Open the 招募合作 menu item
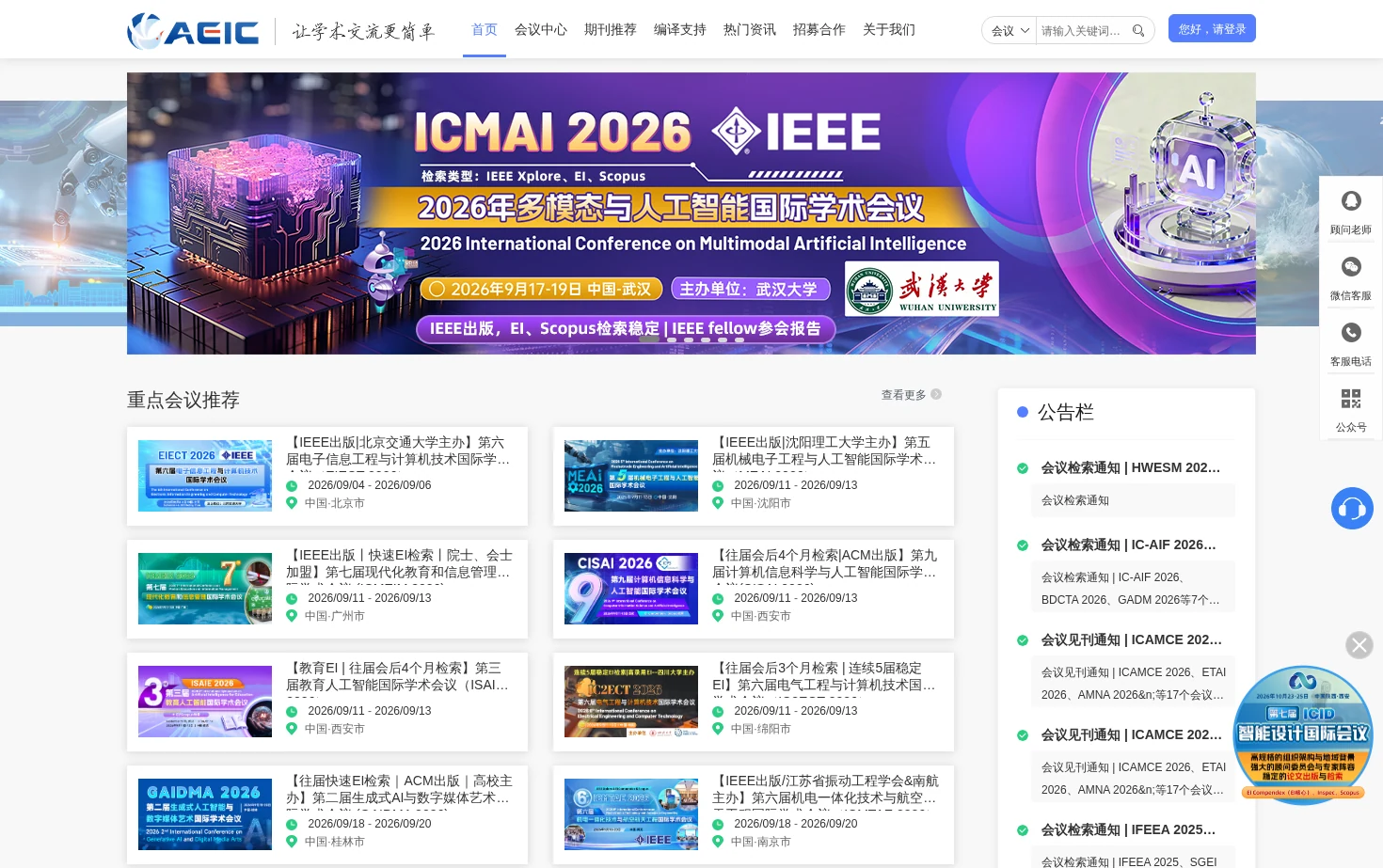Image resolution: width=1383 pixels, height=868 pixels. coord(819,30)
